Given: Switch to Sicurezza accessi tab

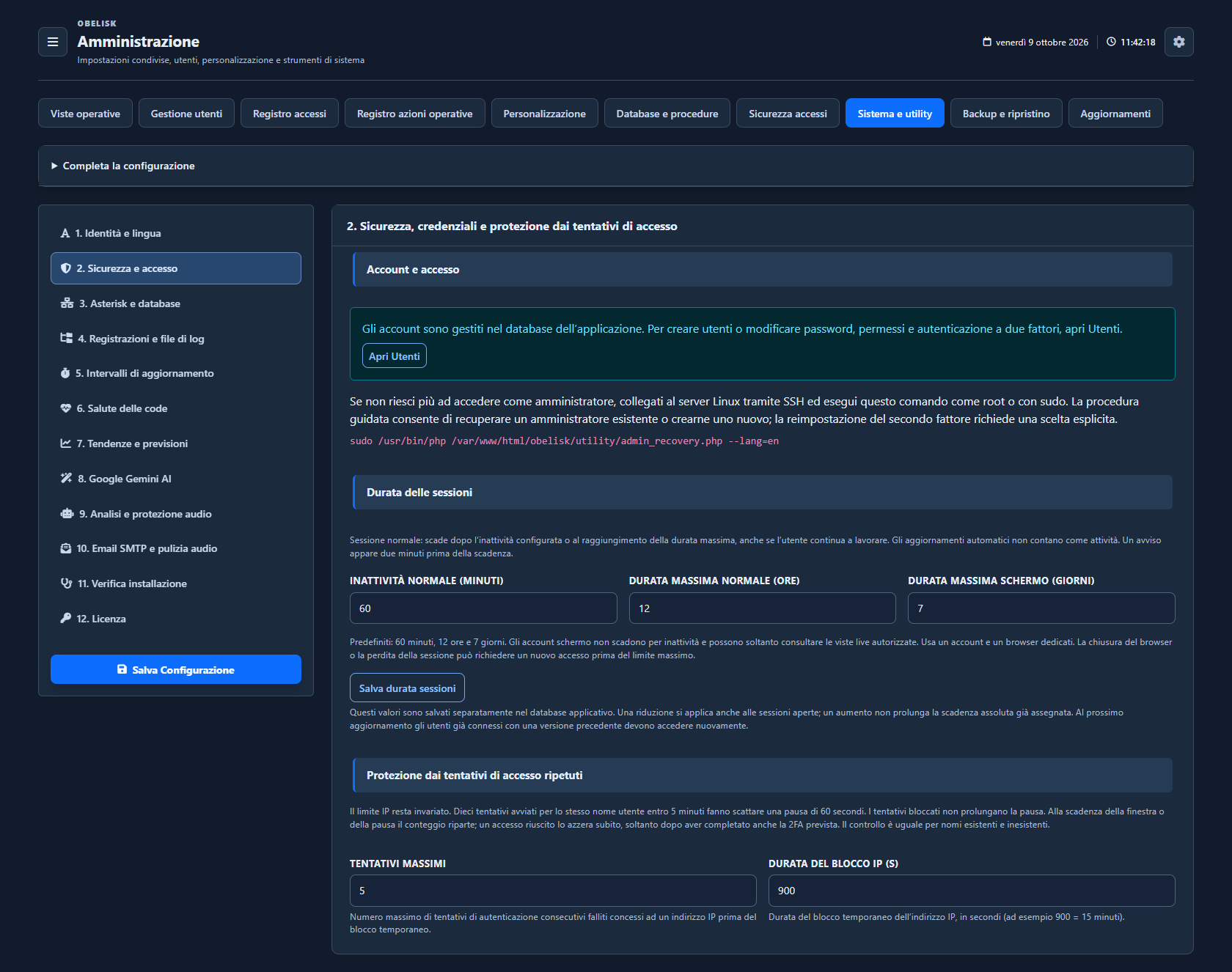Looking at the screenshot, I should tap(788, 113).
